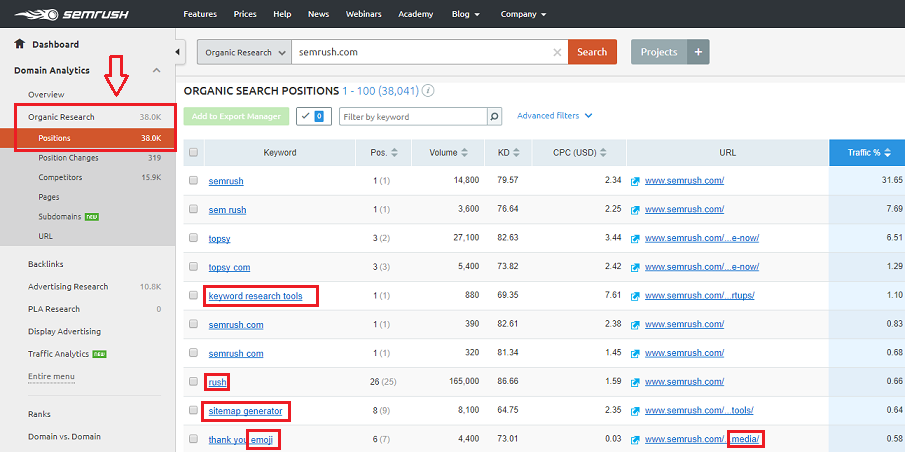Check the keyword research tools row checkbox

pyautogui.click(x=193, y=295)
